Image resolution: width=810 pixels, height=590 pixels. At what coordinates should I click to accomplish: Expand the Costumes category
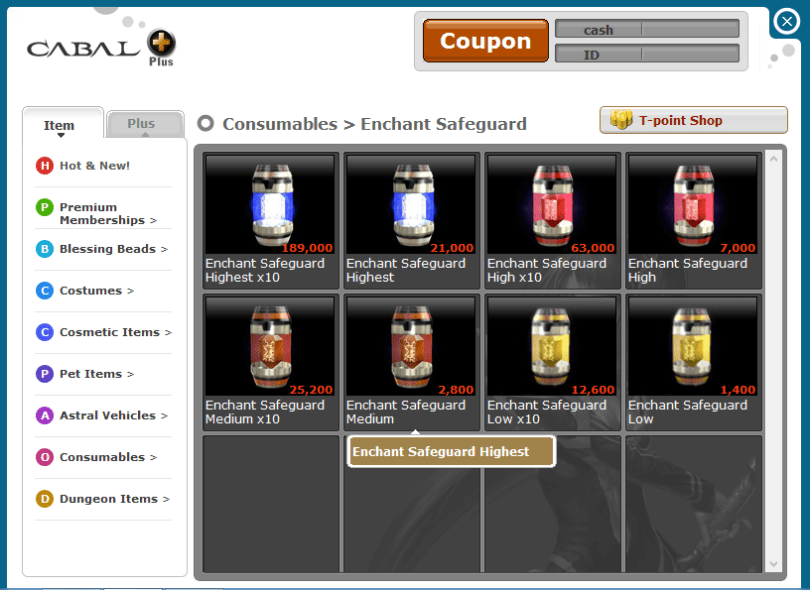pos(97,291)
